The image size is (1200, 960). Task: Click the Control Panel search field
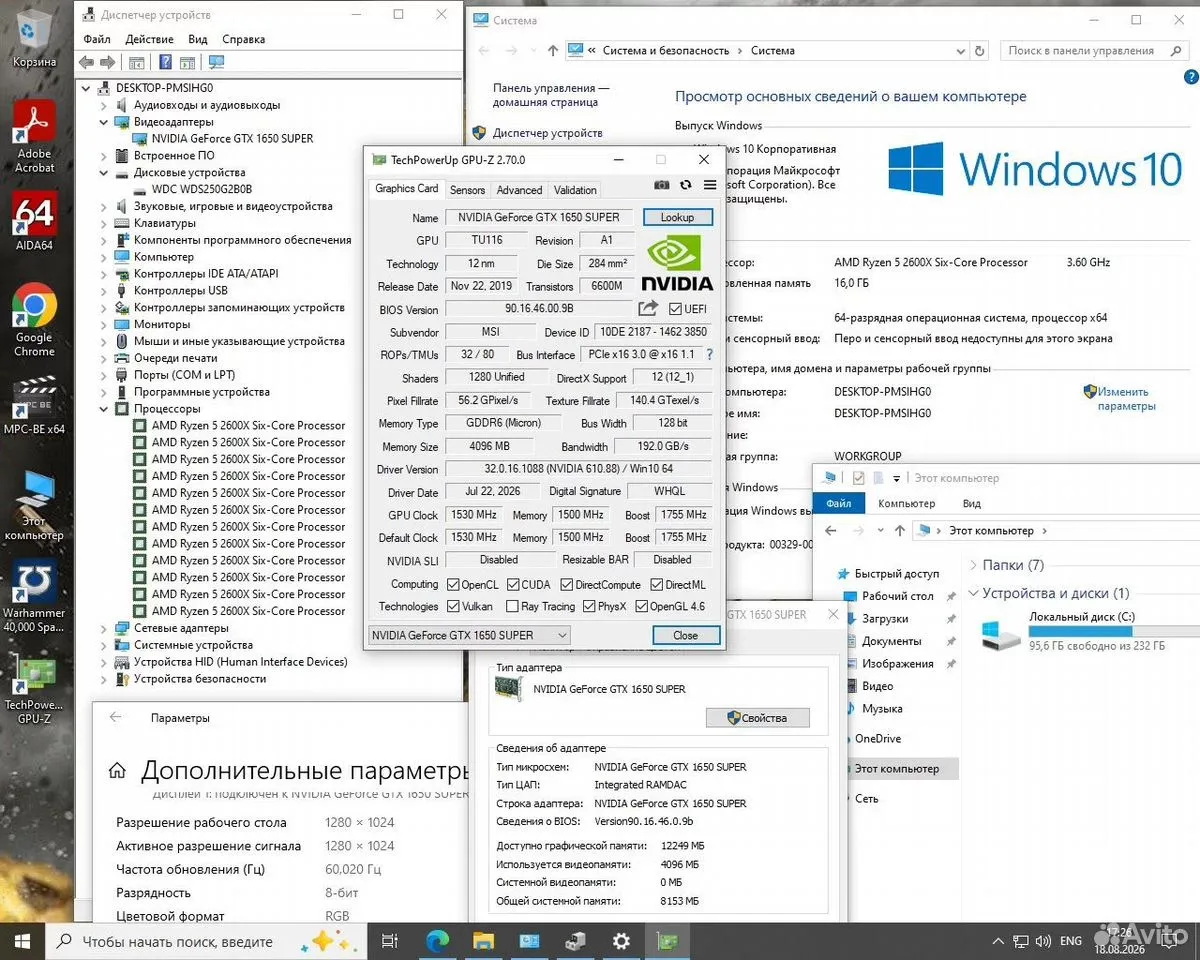tap(1096, 50)
